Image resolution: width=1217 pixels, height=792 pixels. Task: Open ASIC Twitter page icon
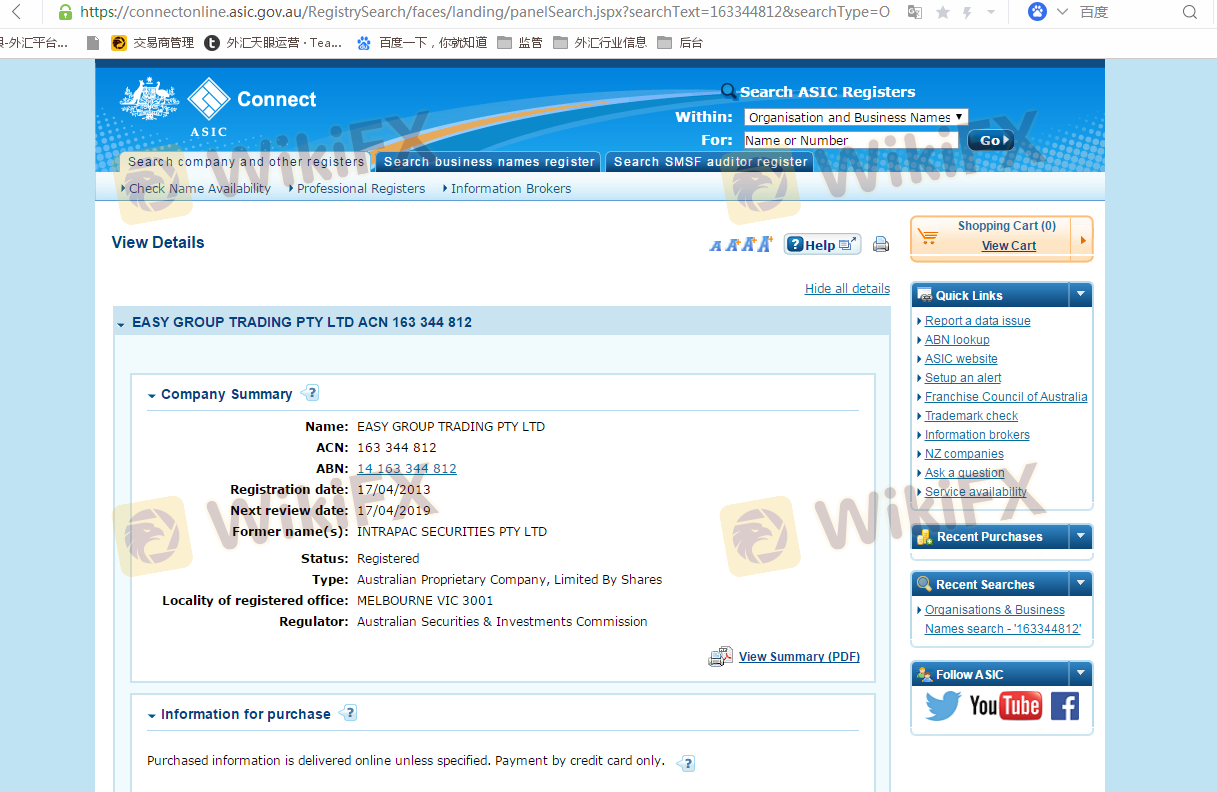[x=943, y=706]
